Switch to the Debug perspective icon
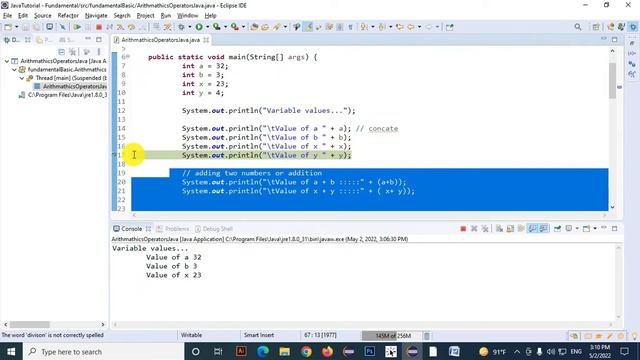The height and width of the screenshot is (360, 640). (x=633, y=27)
